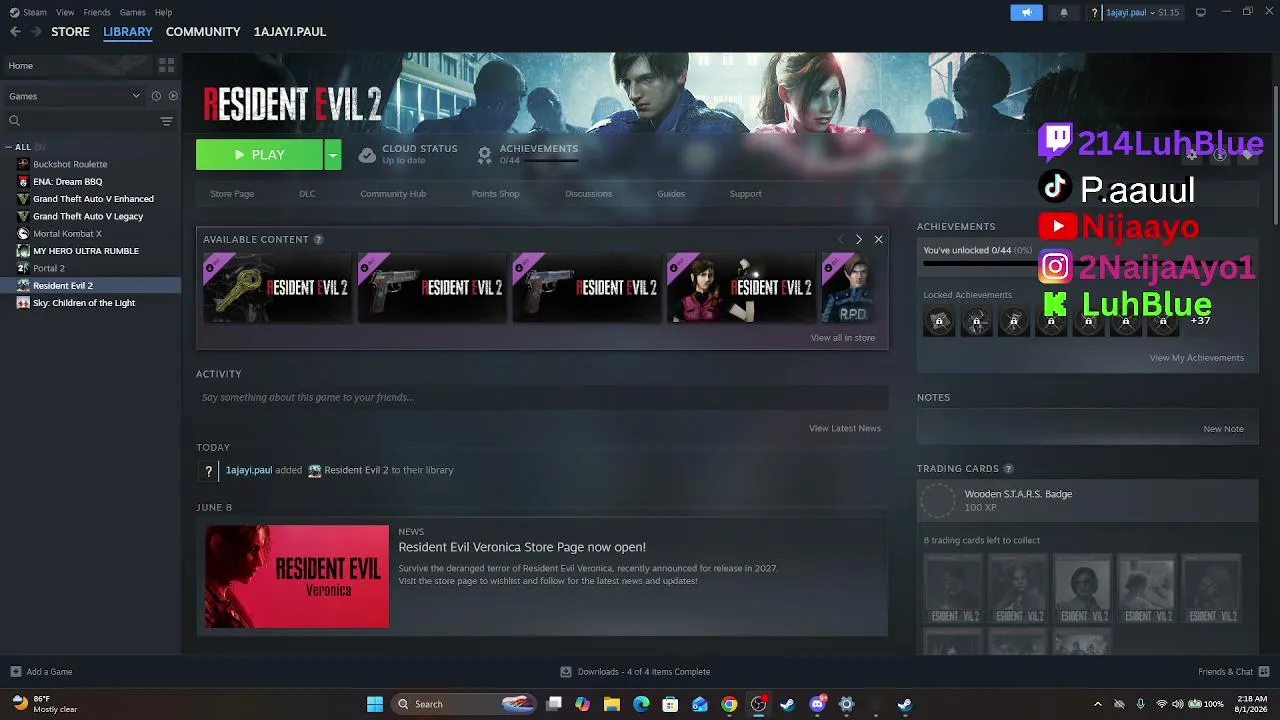Enter Big Picture mode monitor icon
Viewport: 1280px width, 720px height.
point(1201,12)
